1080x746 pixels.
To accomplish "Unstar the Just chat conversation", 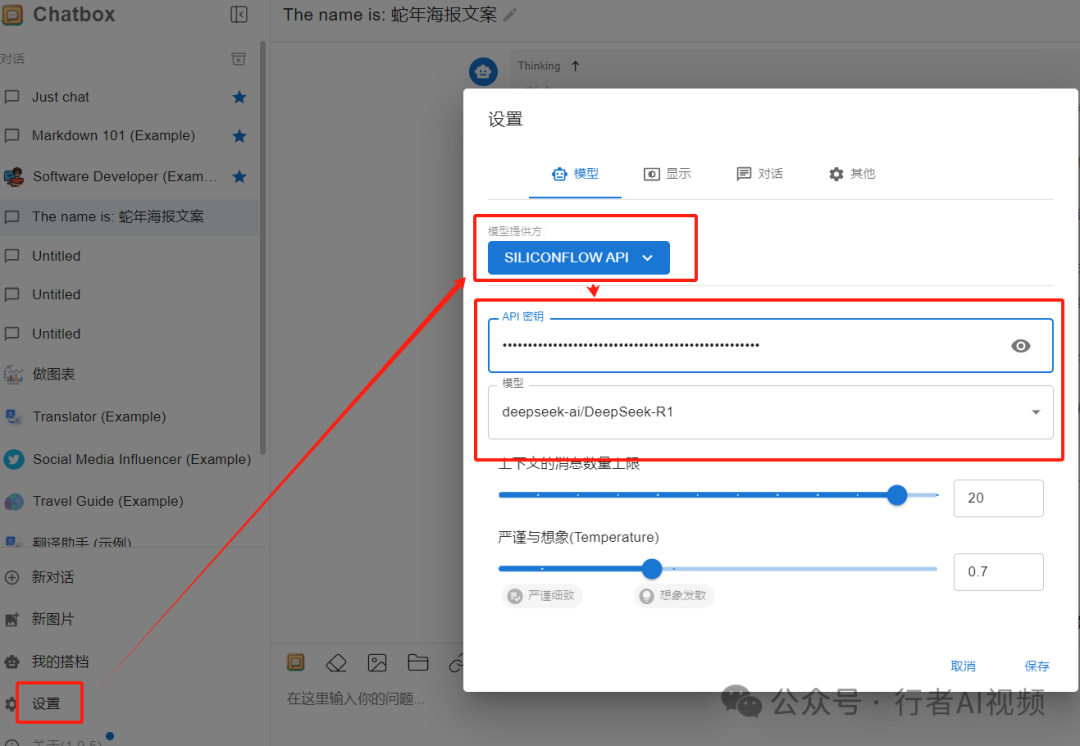I will point(239,97).
